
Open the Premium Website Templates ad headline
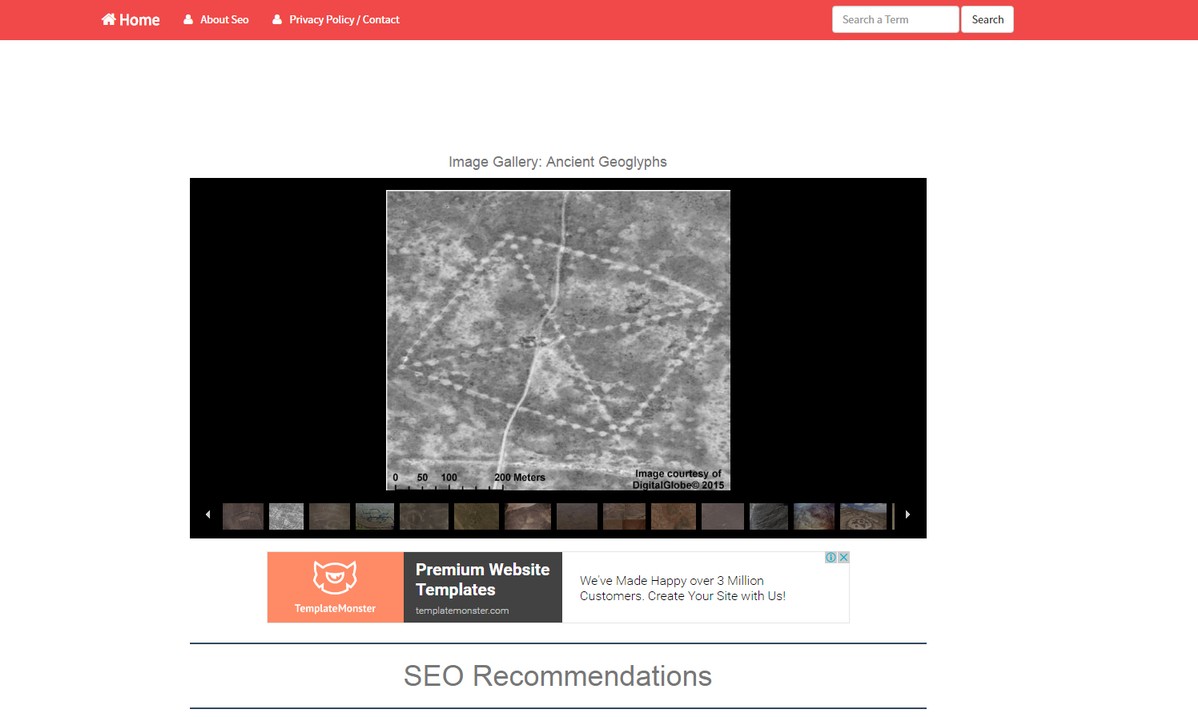pos(483,579)
